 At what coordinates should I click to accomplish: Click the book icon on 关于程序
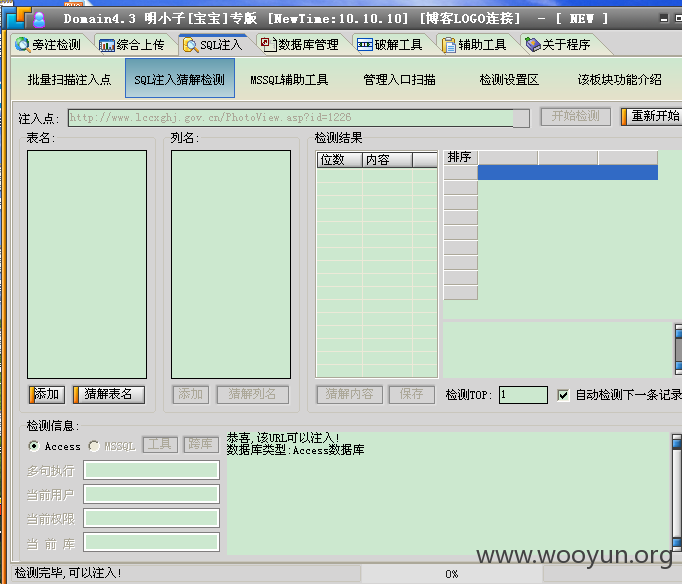click(x=533, y=44)
